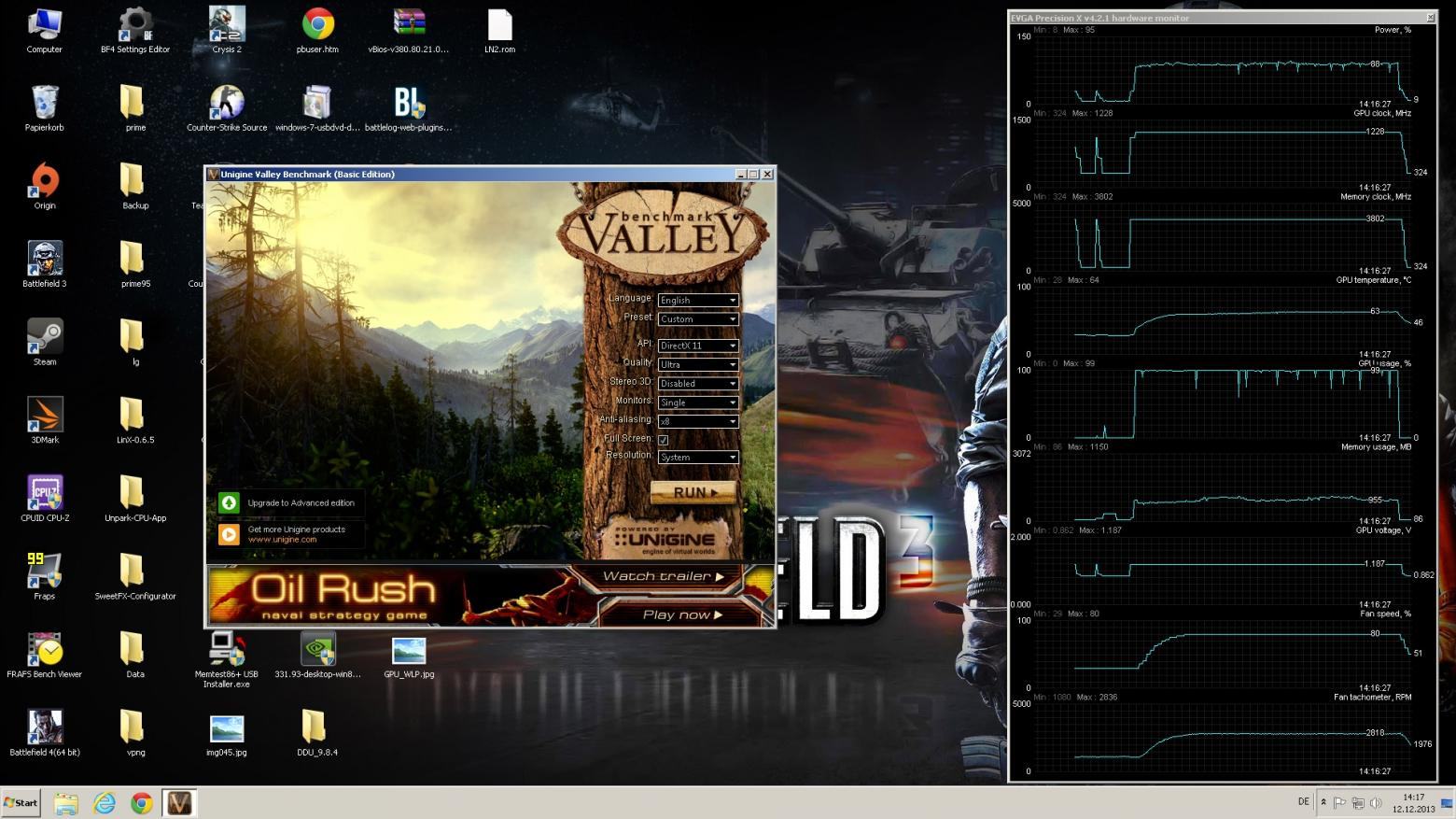
Task: Click the DE language indicator
Action: tap(1303, 802)
